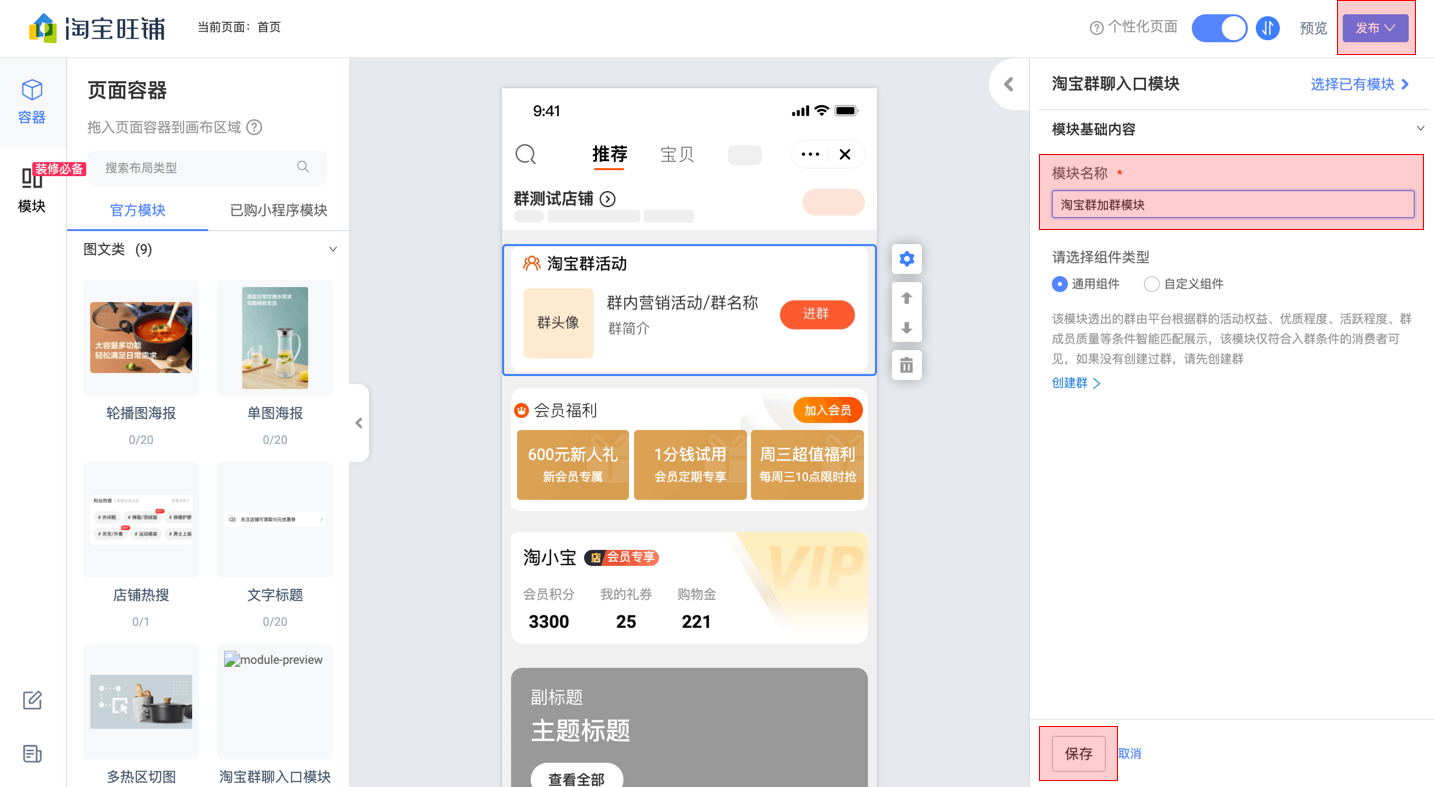Collapse right panel with arrow handle
Viewport: 1434px width, 787px height.
[1009, 85]
